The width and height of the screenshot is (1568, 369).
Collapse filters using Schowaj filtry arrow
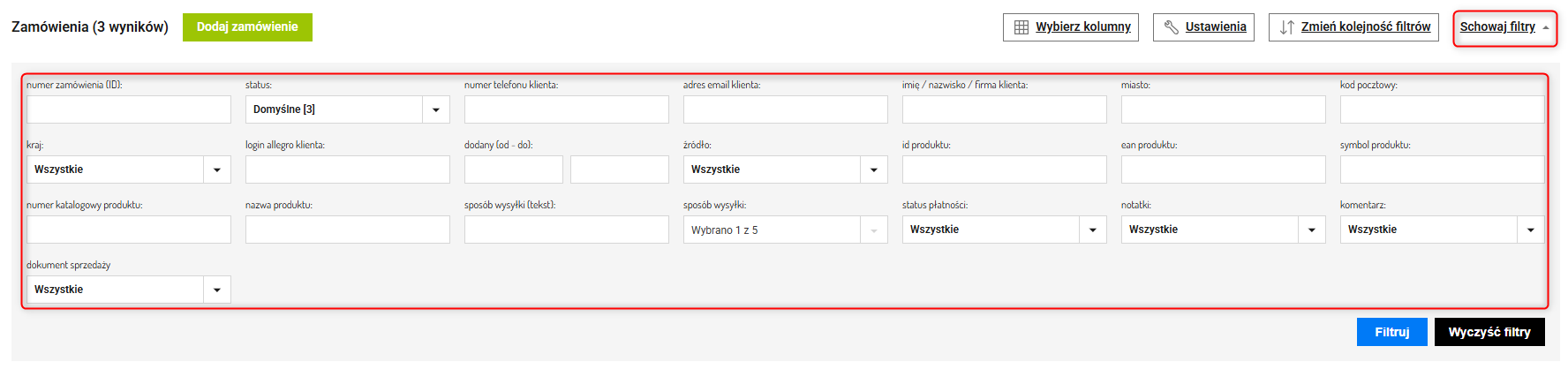tap(1546, 27)
